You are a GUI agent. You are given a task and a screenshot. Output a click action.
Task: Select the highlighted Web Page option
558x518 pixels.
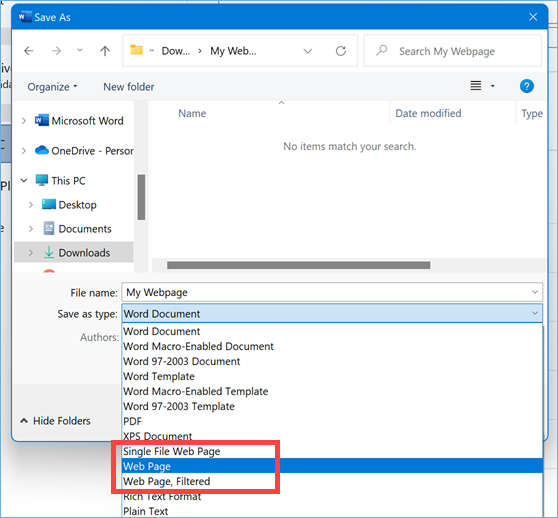pos(332,466)
